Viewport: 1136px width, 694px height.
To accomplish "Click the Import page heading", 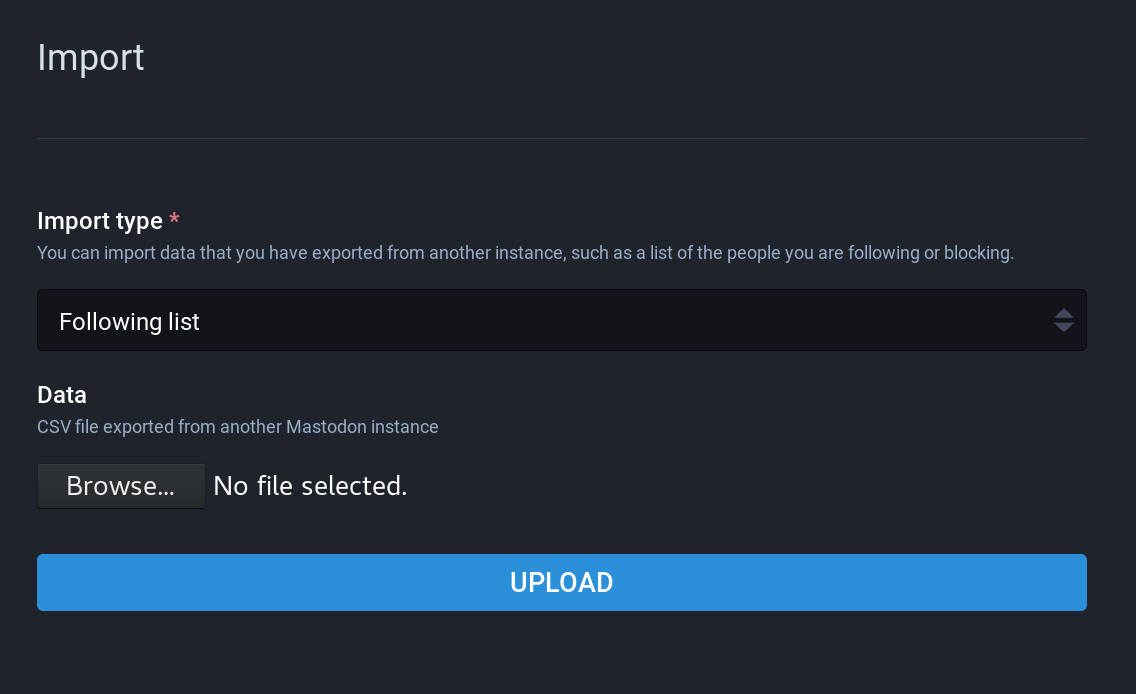I will [x=90, y=57].
